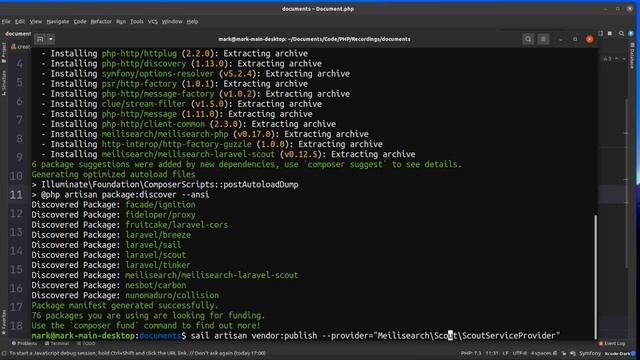Click the 11:31 line-column indicator
640x360 pixels.
click(x=492, y=353)
